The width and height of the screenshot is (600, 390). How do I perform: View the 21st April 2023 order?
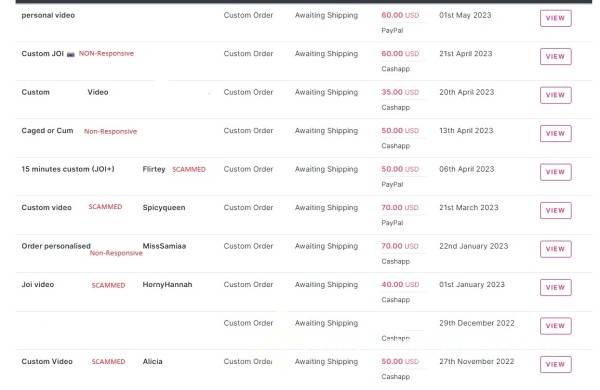click(x=556, y=56)
